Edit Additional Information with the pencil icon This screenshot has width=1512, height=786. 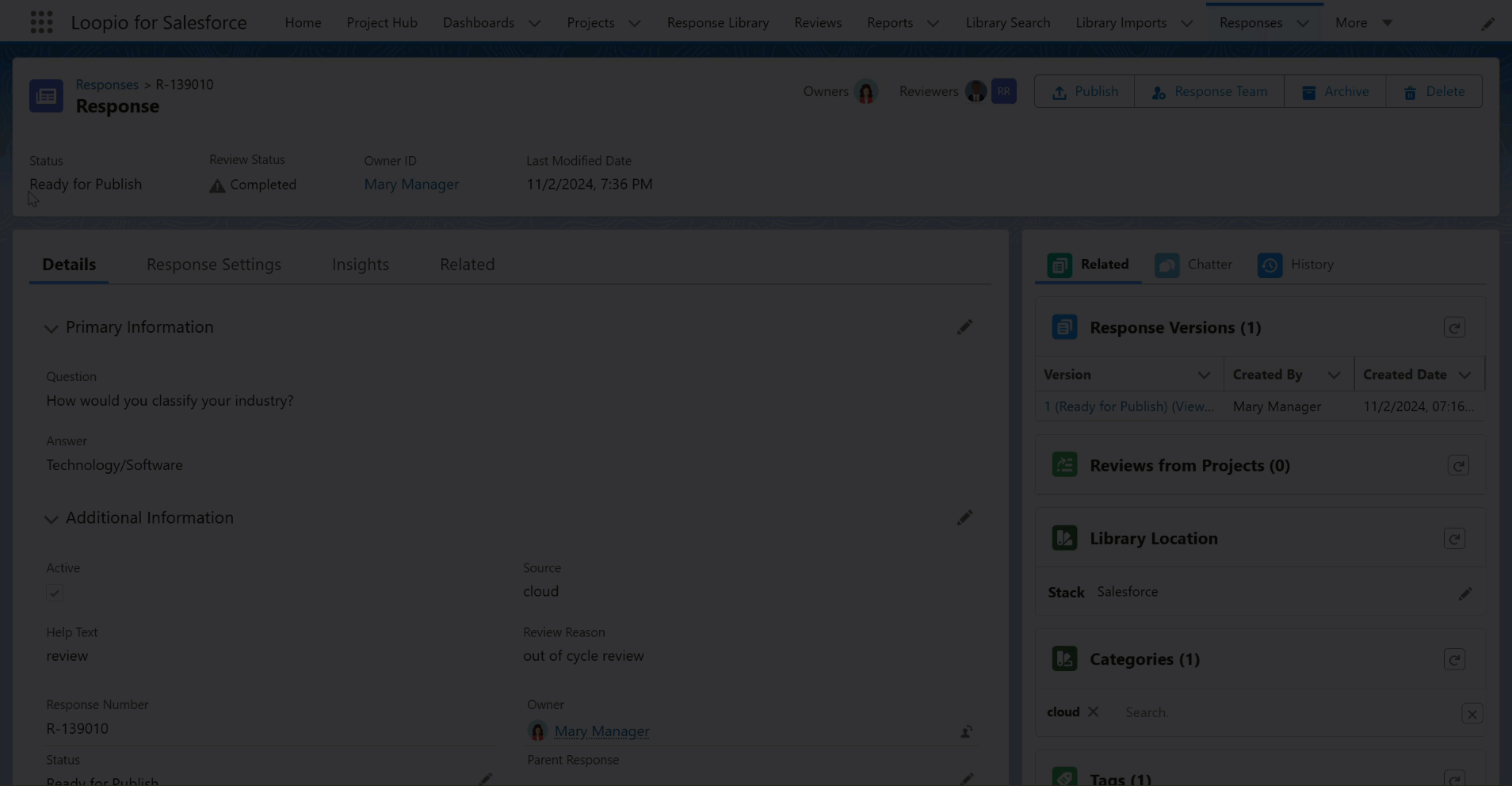pyautogui.click(x=964, y=518)
